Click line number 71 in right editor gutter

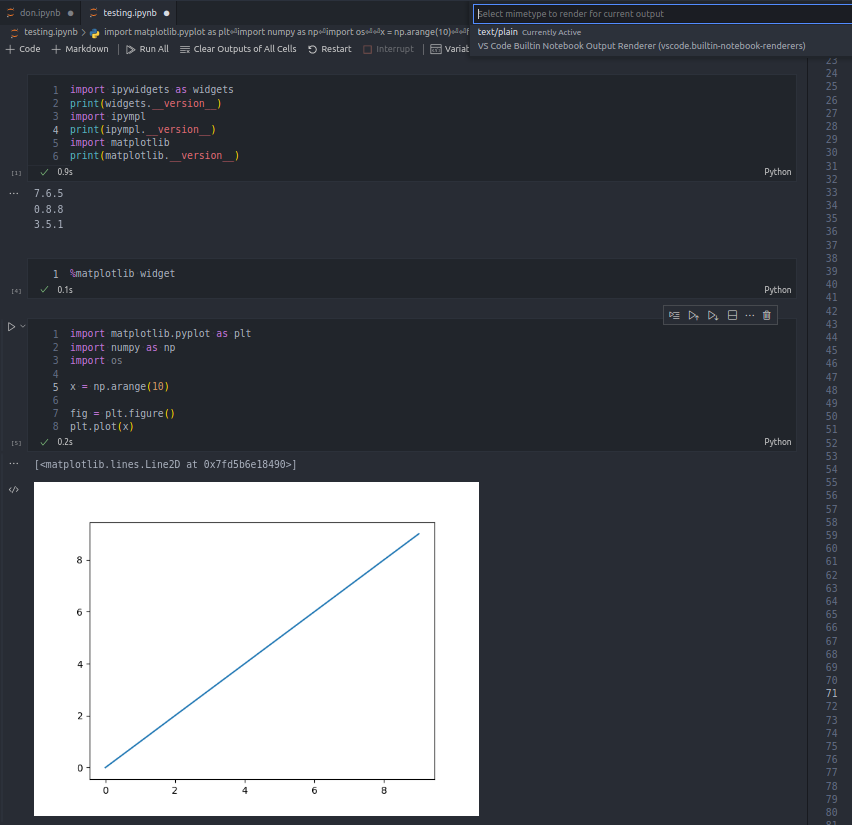(x=831, y=693)
